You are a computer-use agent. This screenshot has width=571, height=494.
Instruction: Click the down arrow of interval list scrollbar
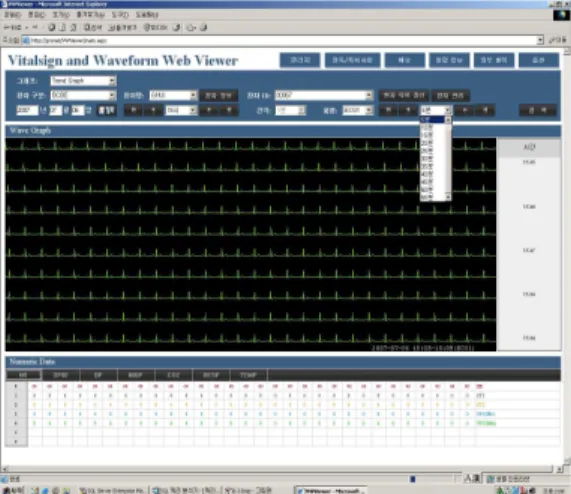coord(448,197)
